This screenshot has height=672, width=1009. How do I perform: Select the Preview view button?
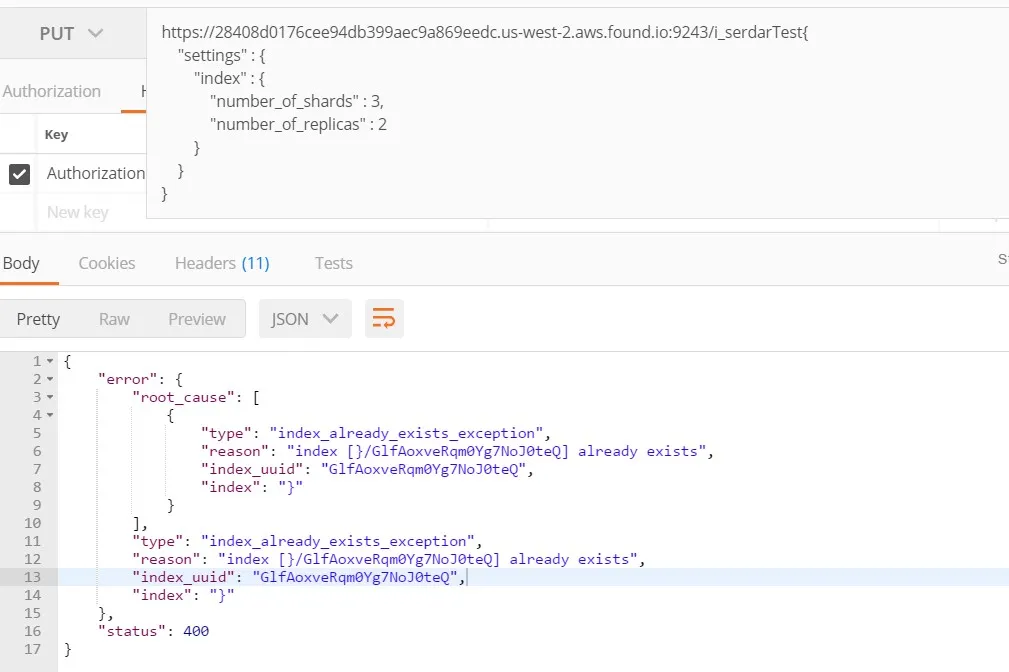197,319
